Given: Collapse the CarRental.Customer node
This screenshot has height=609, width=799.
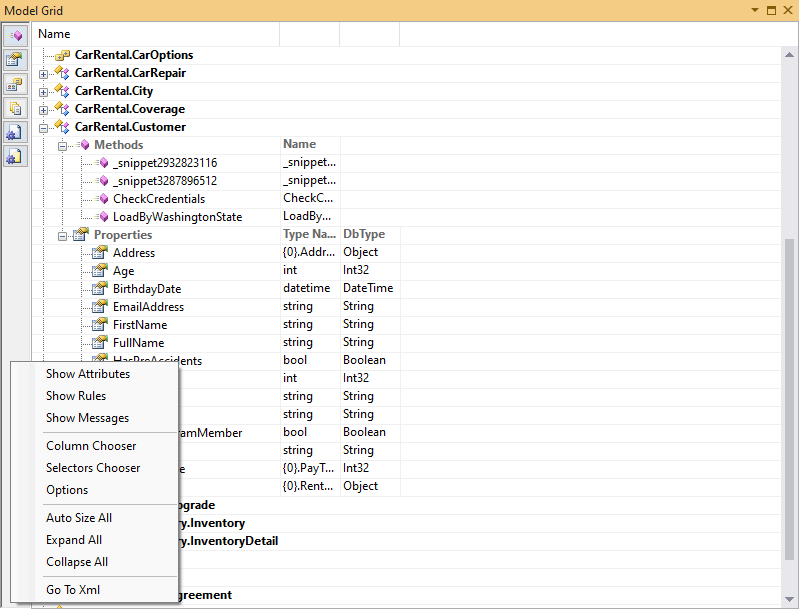Looking at the screenshot, I should coord(43,127).
